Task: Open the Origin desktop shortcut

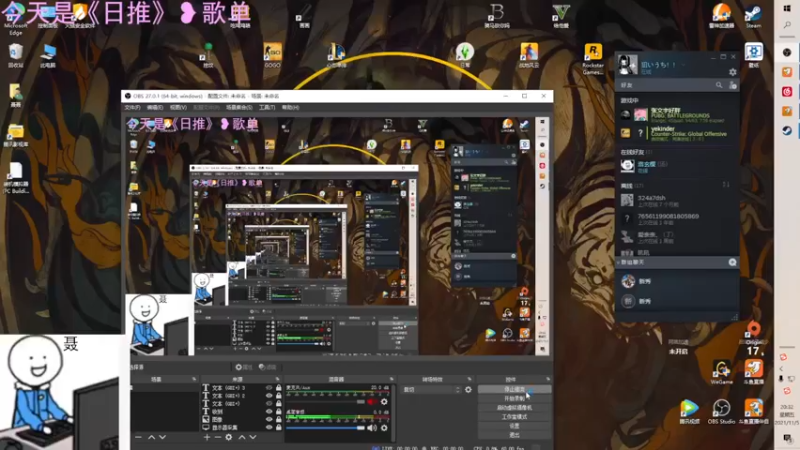Action: (754, 333)
